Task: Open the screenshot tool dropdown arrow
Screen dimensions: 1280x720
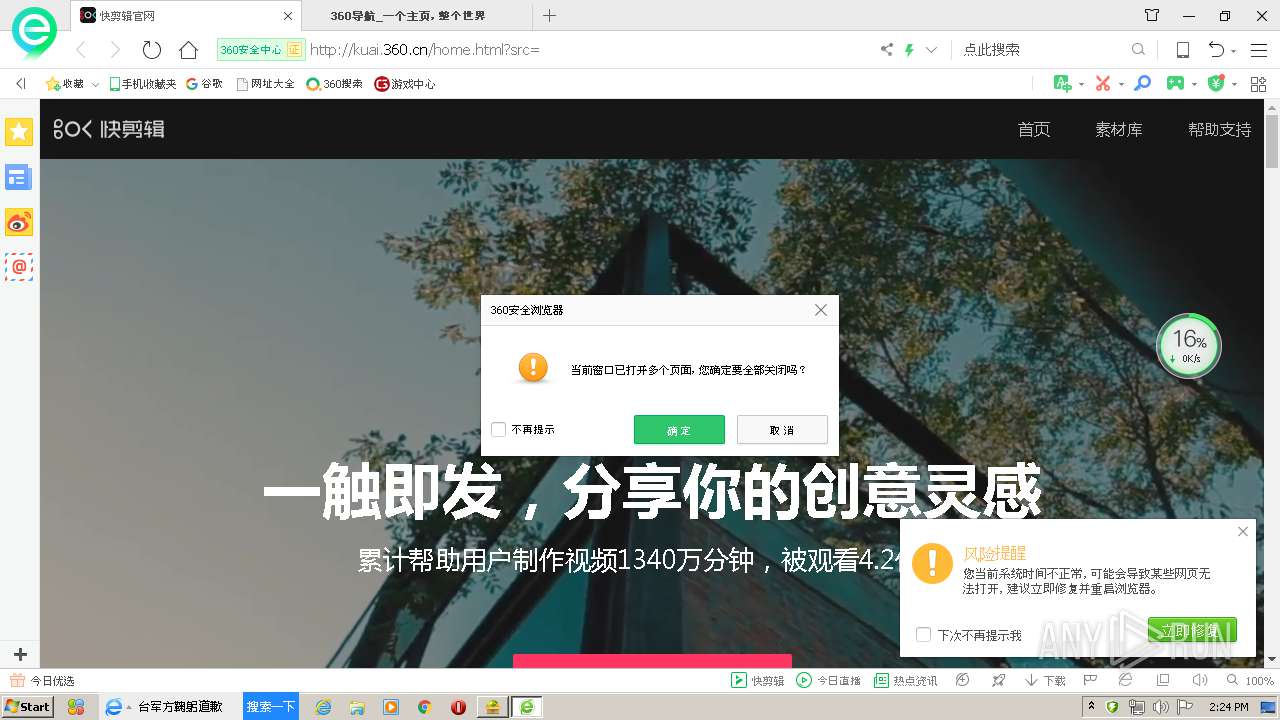Action: (x=1121, y=85)
